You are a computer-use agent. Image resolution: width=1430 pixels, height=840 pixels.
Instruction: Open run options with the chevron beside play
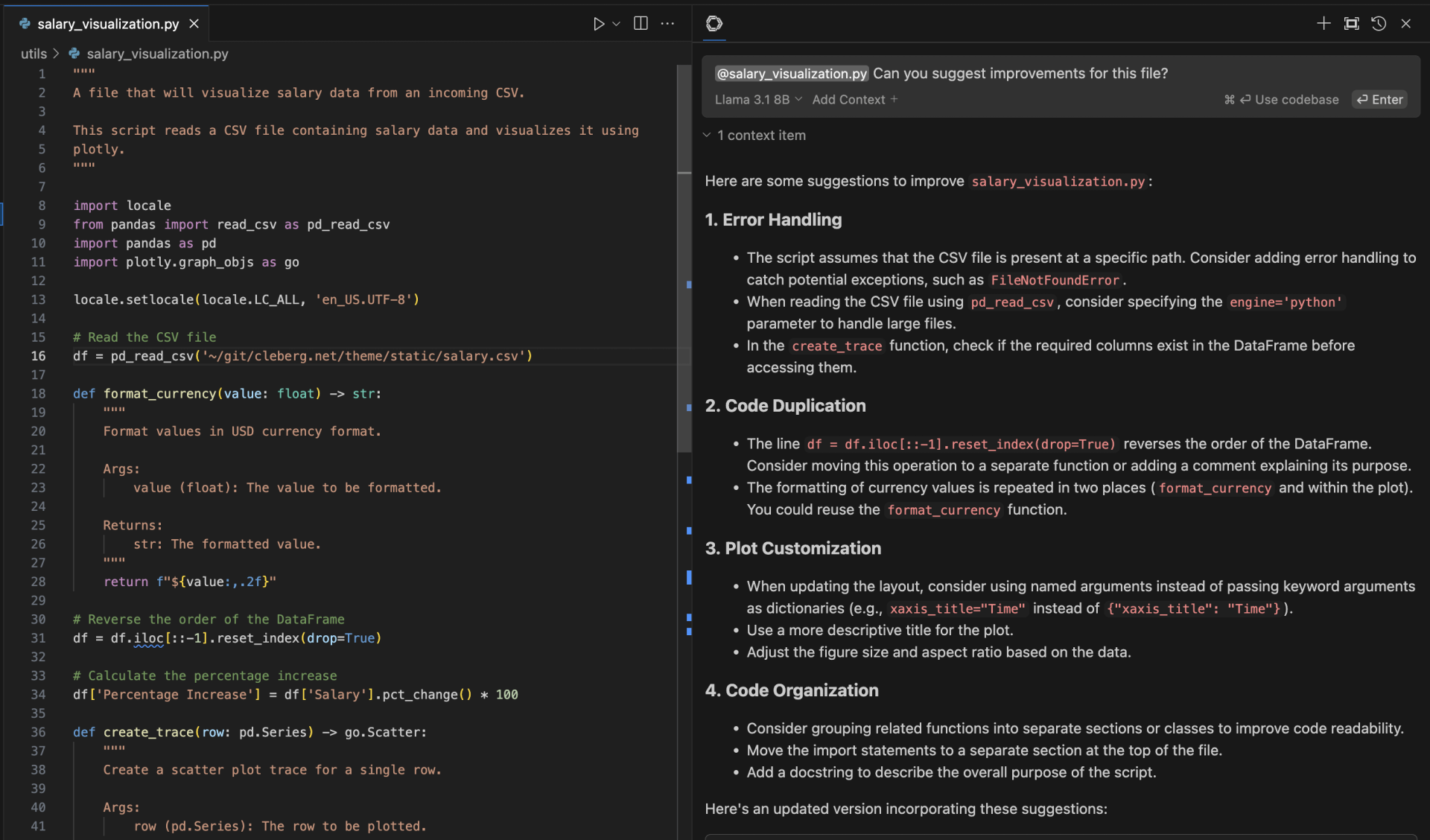pyautogui.click(x=616, y=23)
